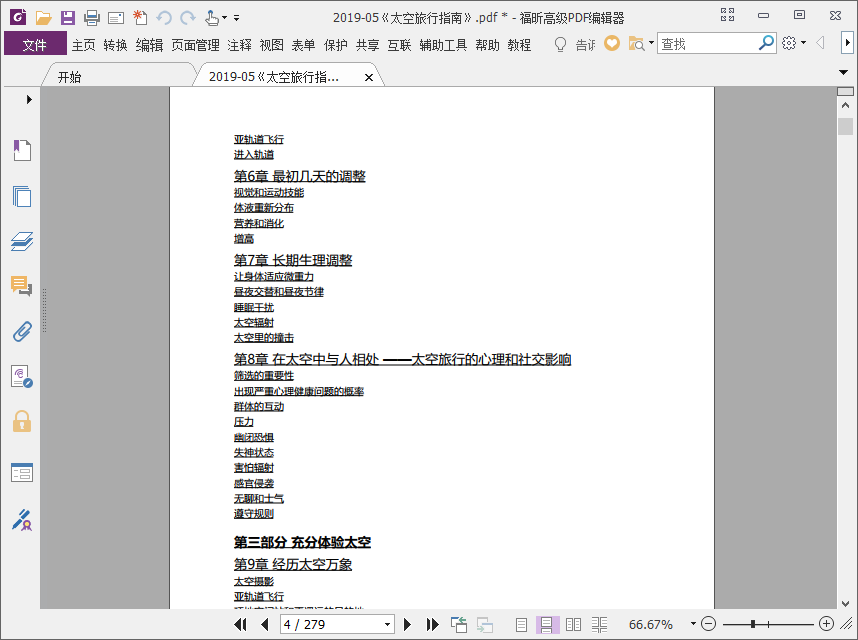Image resolution: width=858 pixels, height=640 pixels.
Task: Open the Bookmarks panel in the sidebar
Action: click(22, 150)
